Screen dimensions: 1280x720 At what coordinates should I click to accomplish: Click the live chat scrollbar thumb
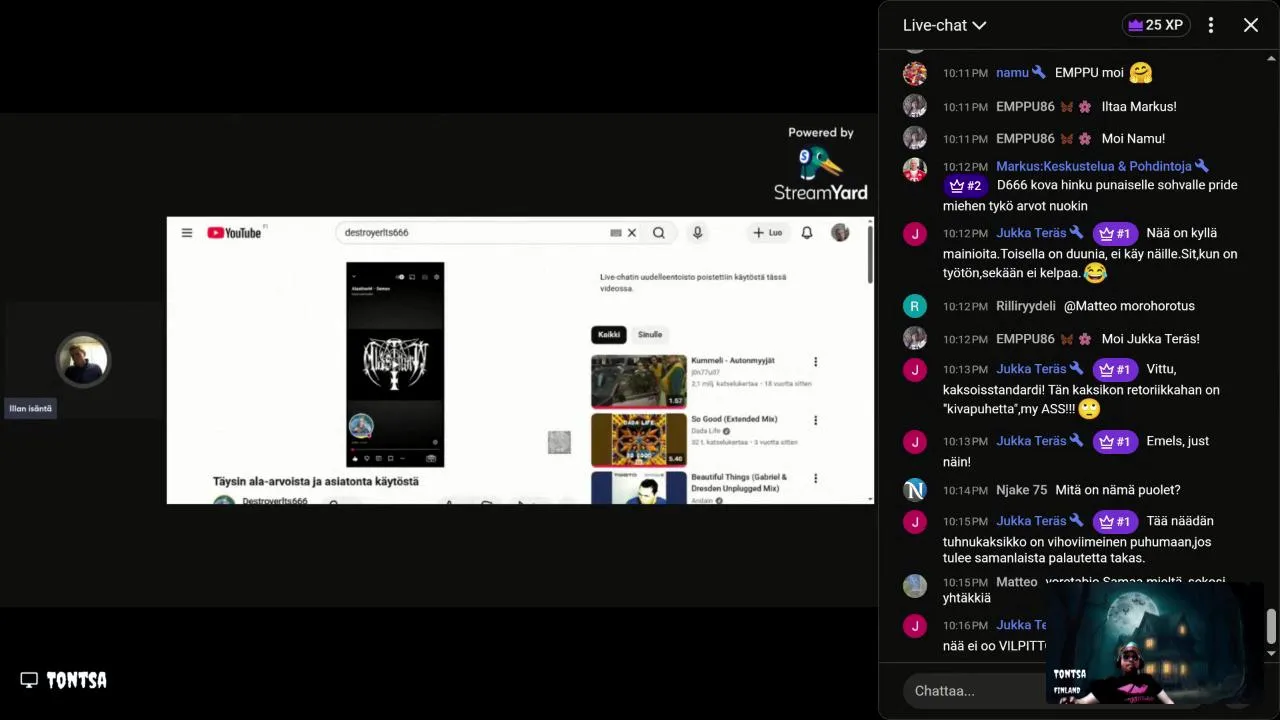point(1271,626)
